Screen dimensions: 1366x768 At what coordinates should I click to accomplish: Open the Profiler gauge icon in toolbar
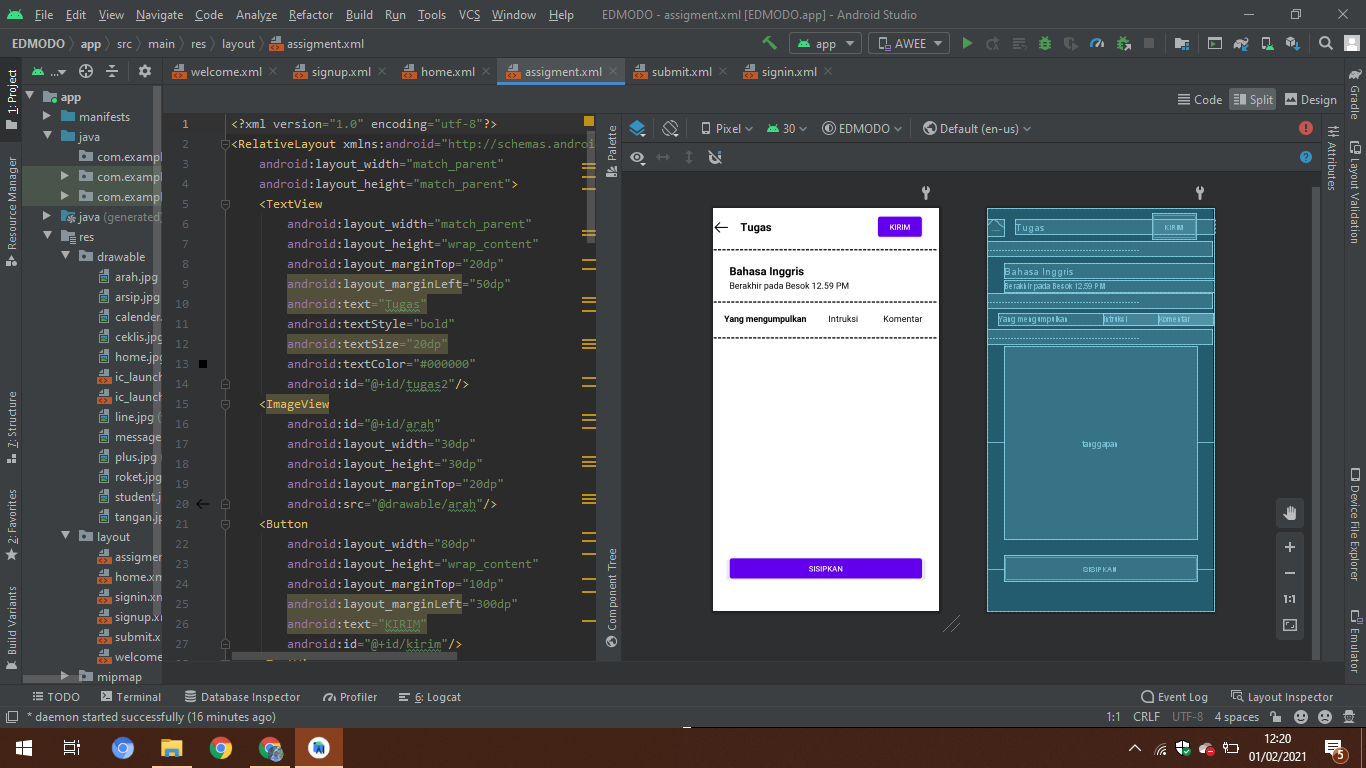[1097, 43]
